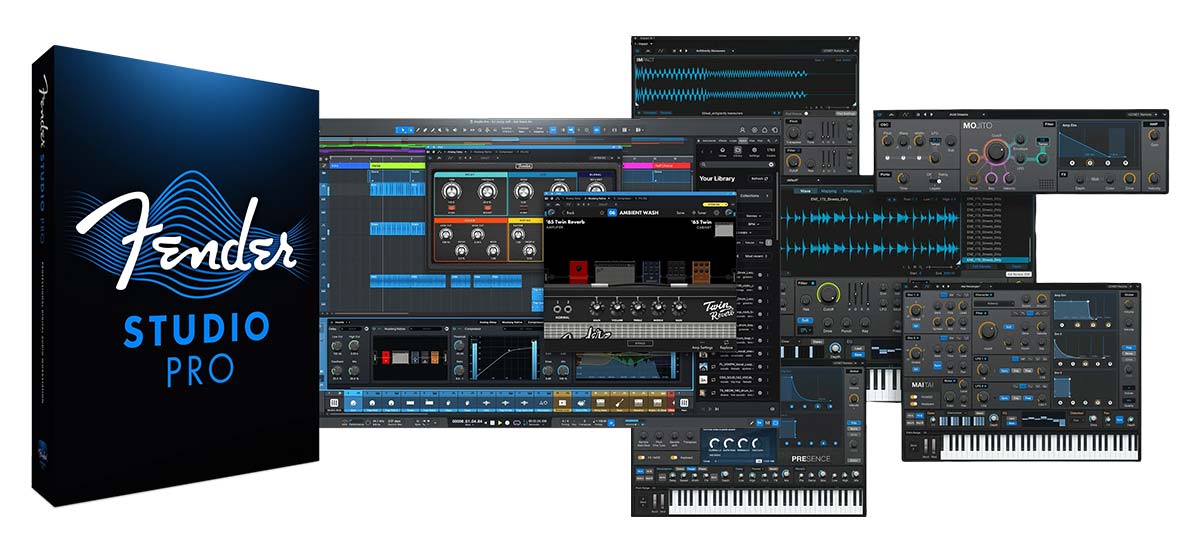Viewport: 1200px width, 555px height.
Task: Click the orange pedal on the Ambient Wash pedalboard
Action: click(x=701, y=272)
